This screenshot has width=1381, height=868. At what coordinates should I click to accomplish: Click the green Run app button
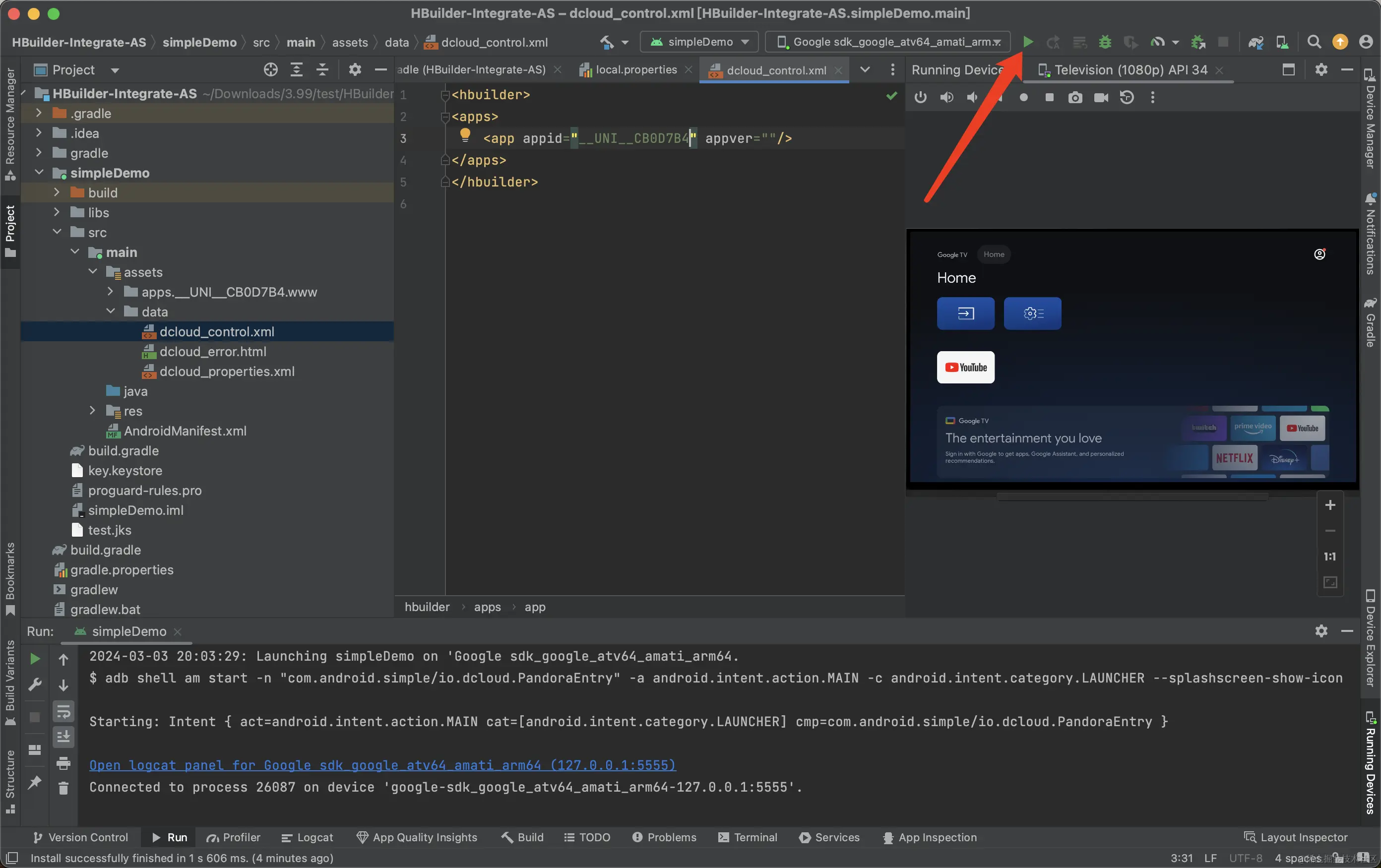click(1028, 42)
